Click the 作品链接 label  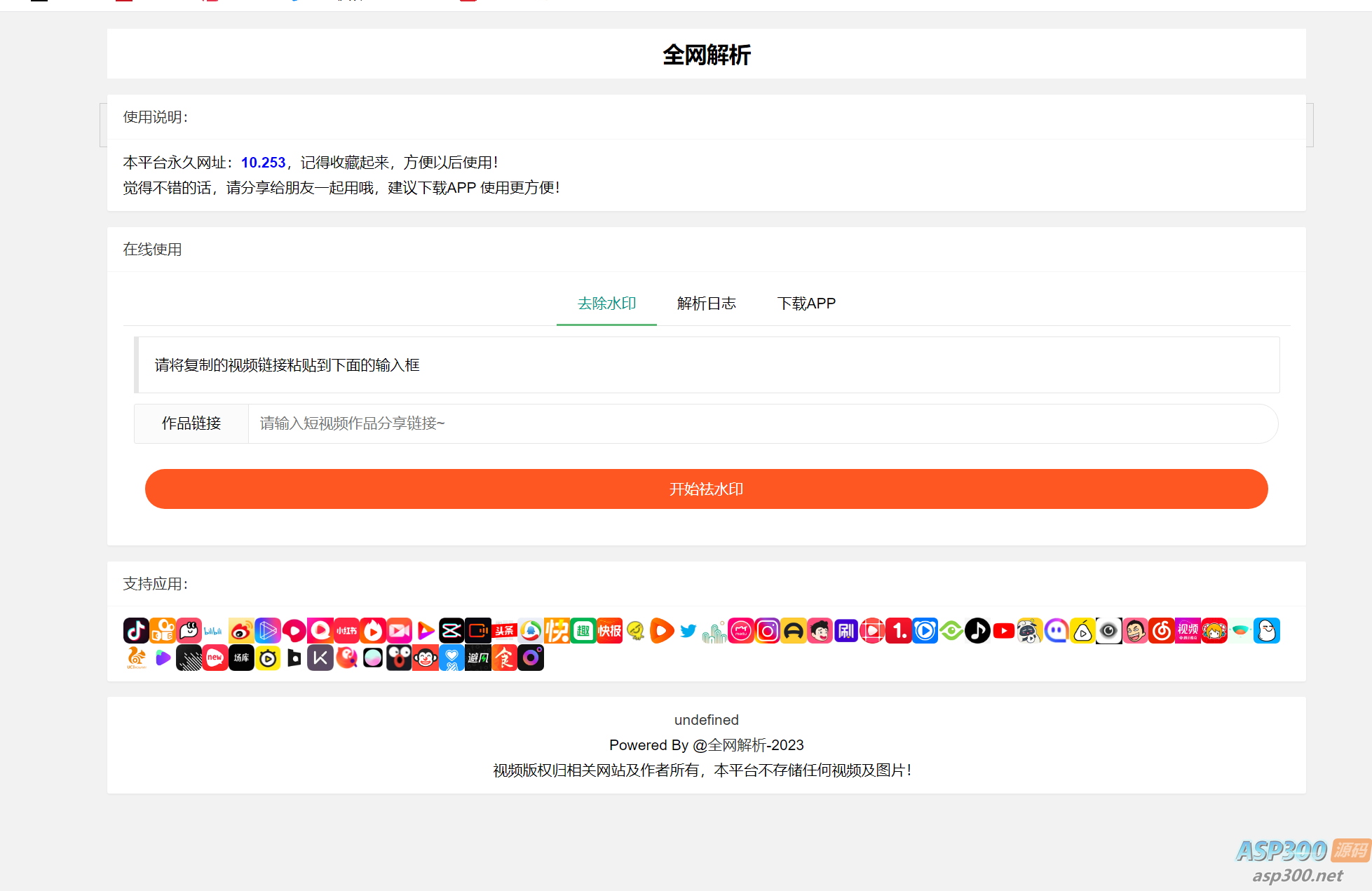(x=191, y=423)
